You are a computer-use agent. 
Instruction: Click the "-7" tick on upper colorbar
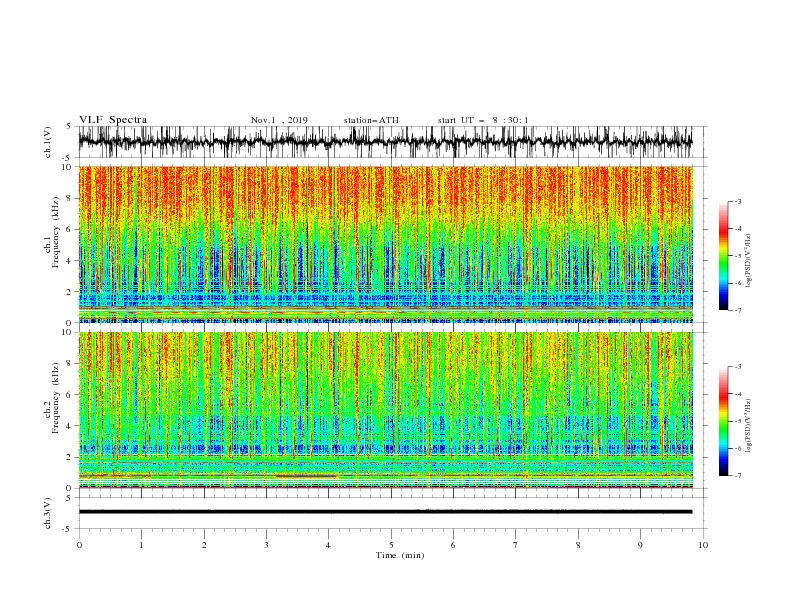pos(737,310)
